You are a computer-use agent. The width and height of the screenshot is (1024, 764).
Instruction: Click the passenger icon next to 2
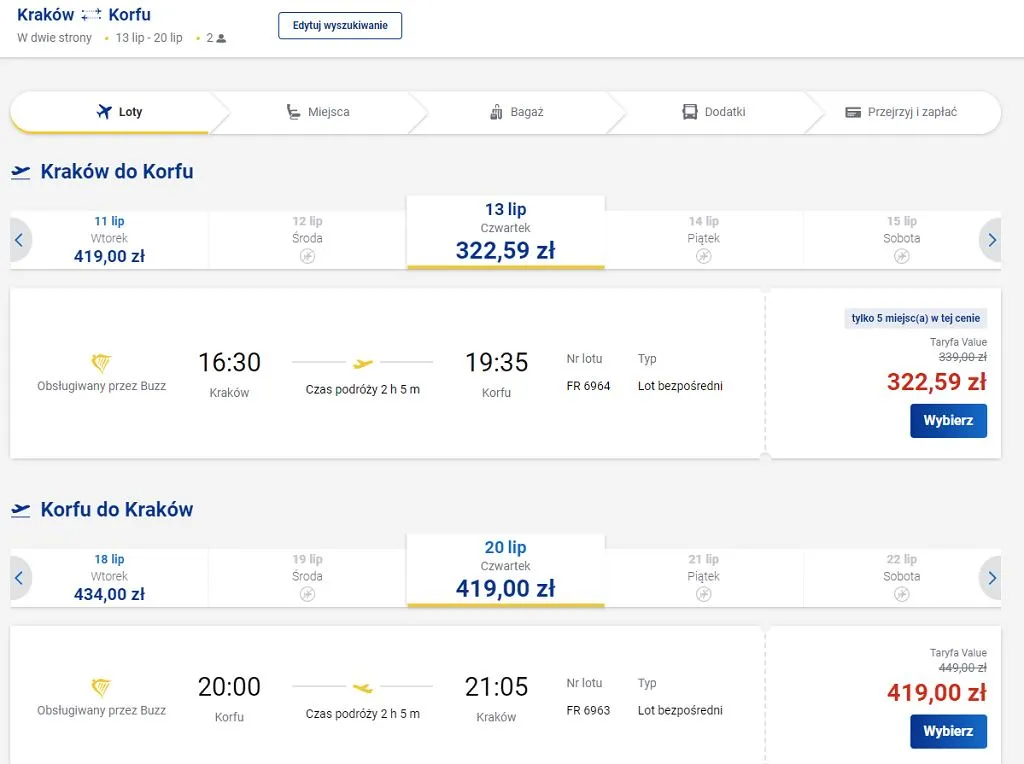221,38
